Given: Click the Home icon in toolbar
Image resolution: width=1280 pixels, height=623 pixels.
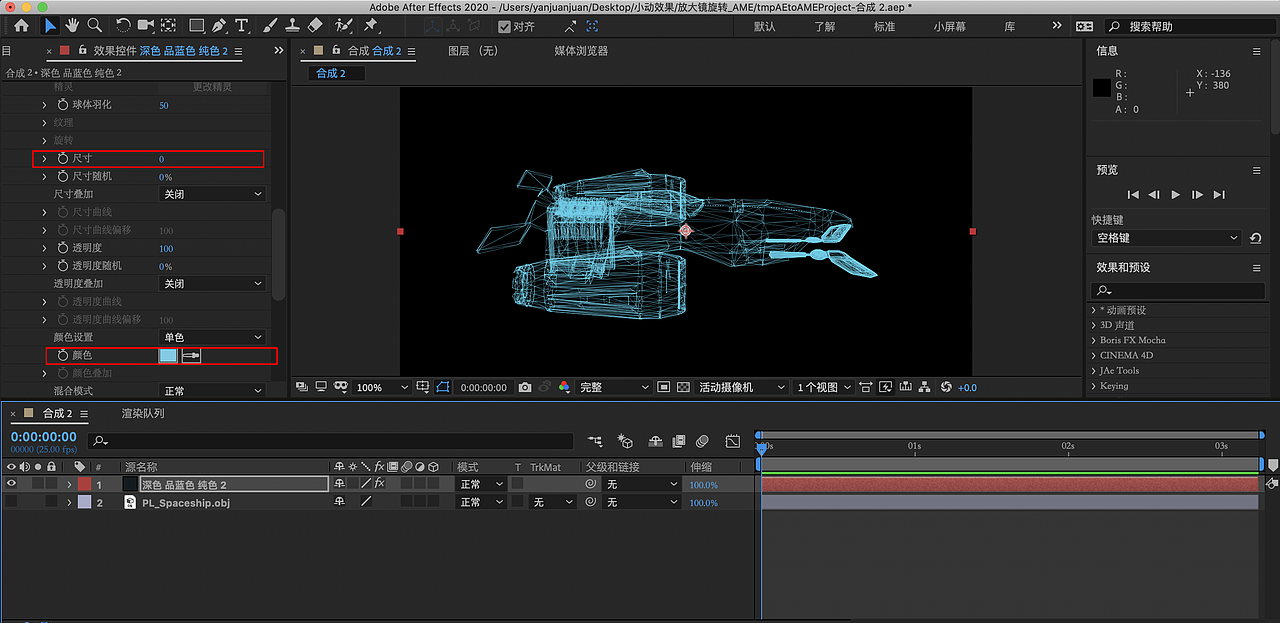Looking at the screenshot, I should 21,26.
